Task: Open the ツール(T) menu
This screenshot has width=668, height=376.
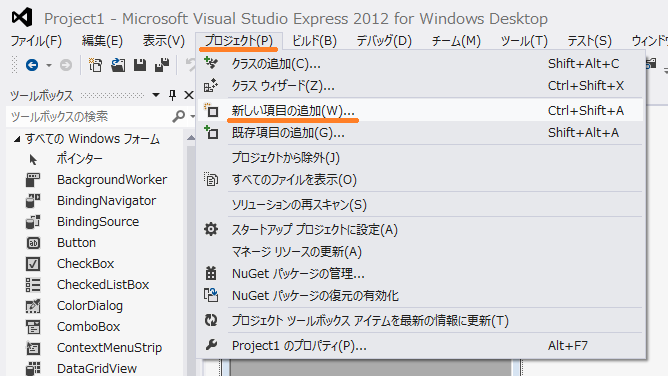Action: 524,41
